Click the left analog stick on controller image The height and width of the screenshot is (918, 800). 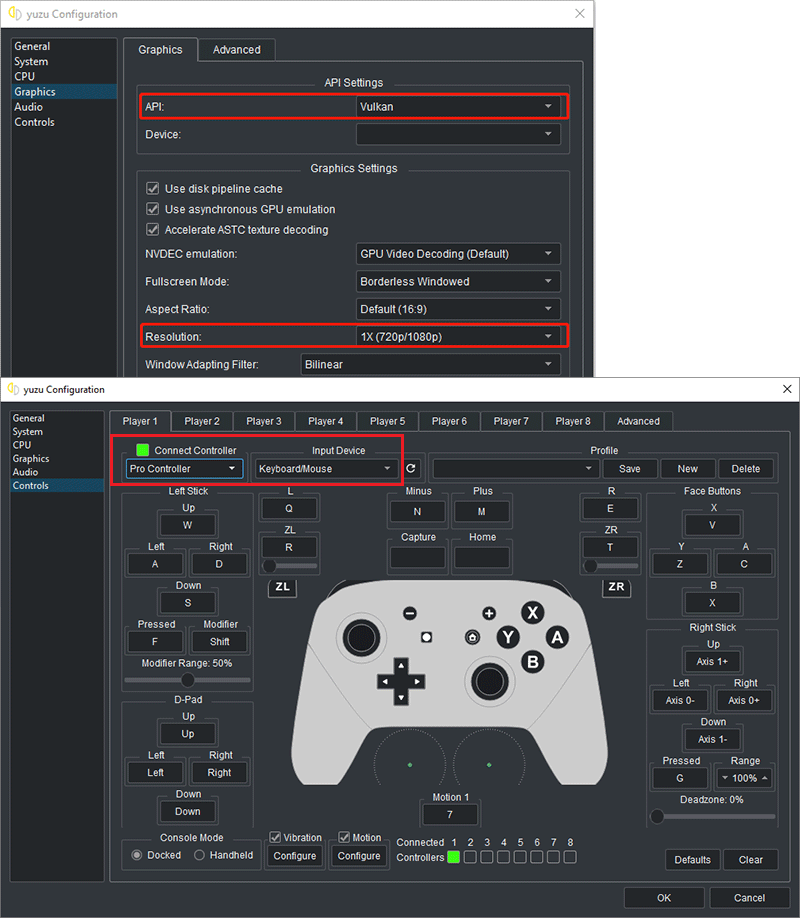tap(361, 638)
